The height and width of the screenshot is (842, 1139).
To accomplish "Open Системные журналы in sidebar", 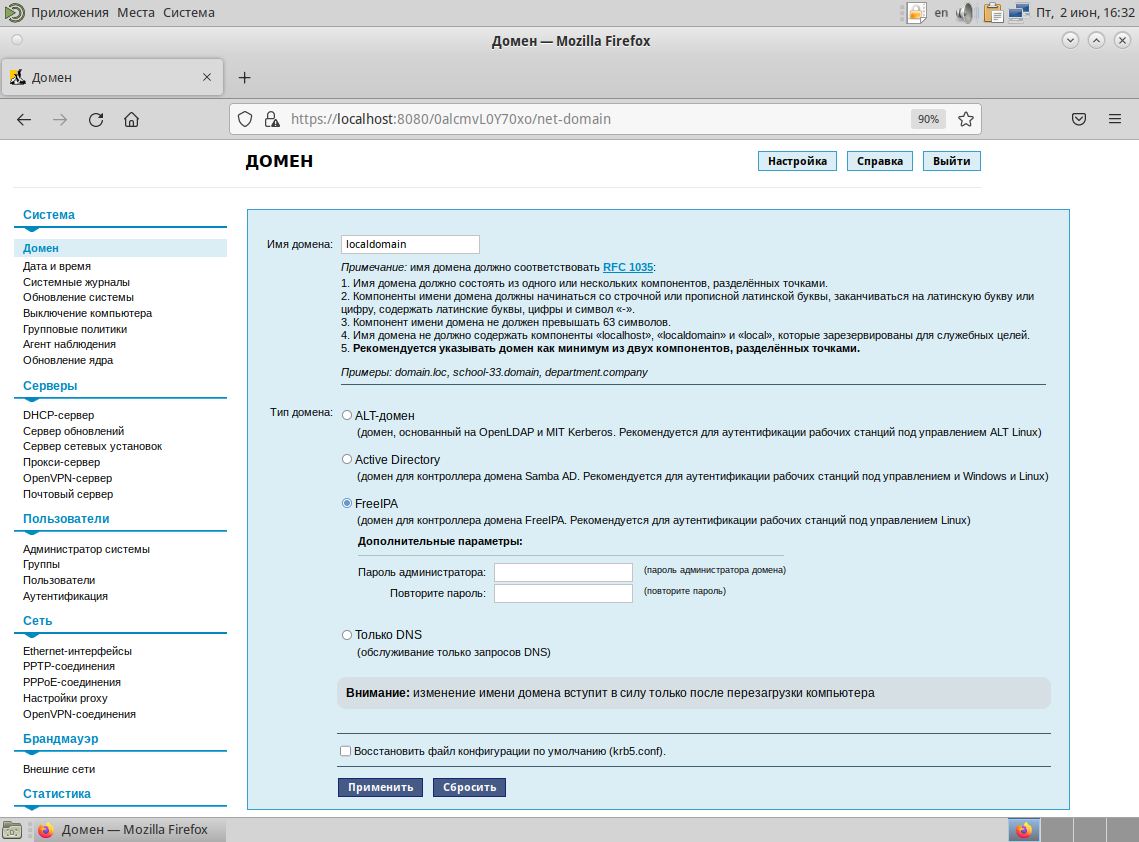I will (76, 282).
